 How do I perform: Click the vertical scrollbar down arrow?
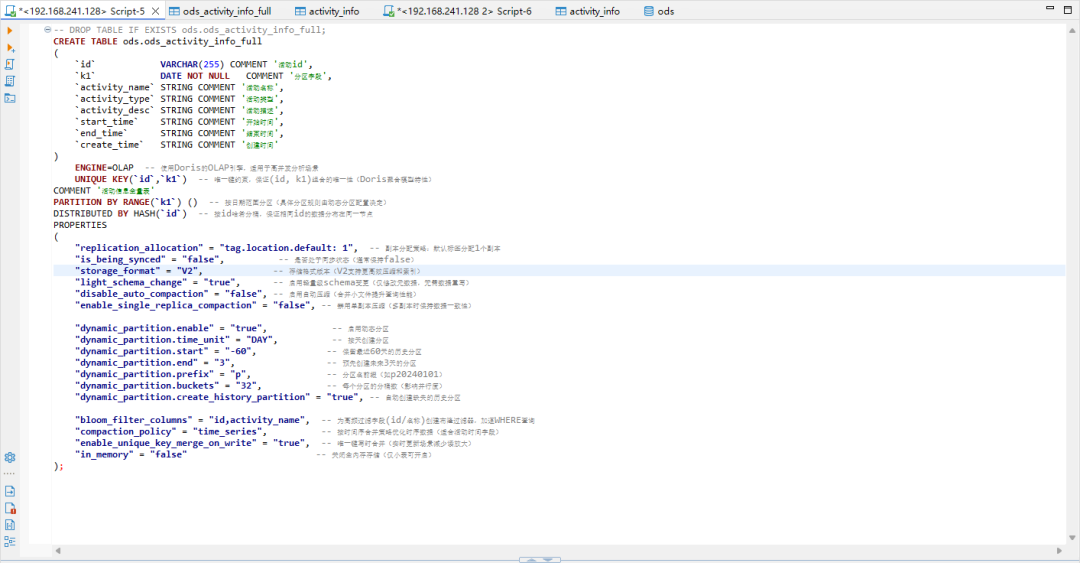tap(1072, 538)
